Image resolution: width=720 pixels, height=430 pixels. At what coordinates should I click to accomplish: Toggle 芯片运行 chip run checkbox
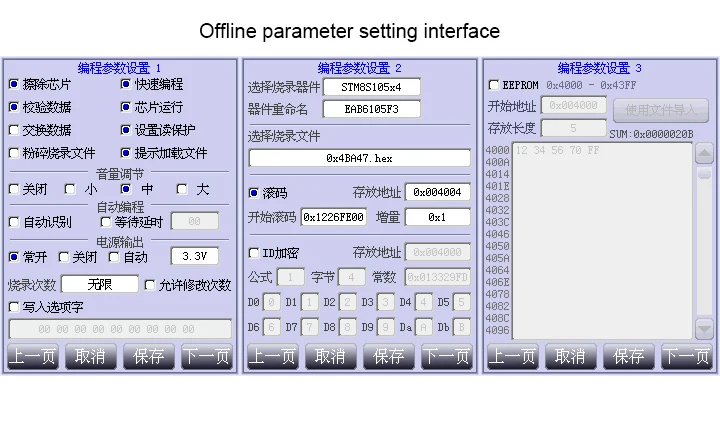click(125, 107)
